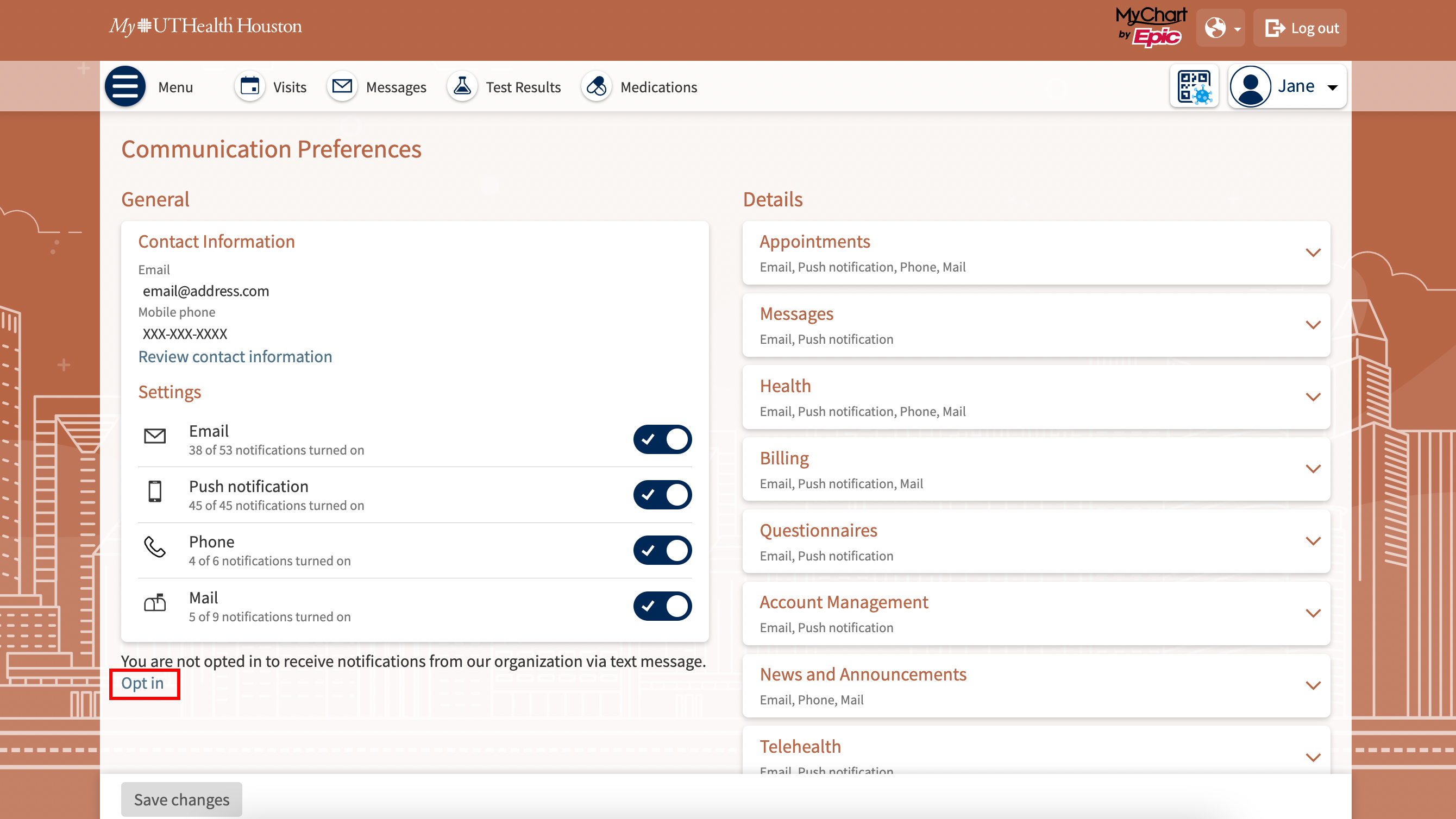Image resolution: width=1456 pixels, height=819 pixels.
Task: Disable the Phone notifications toggle
Action: point(662,550)
